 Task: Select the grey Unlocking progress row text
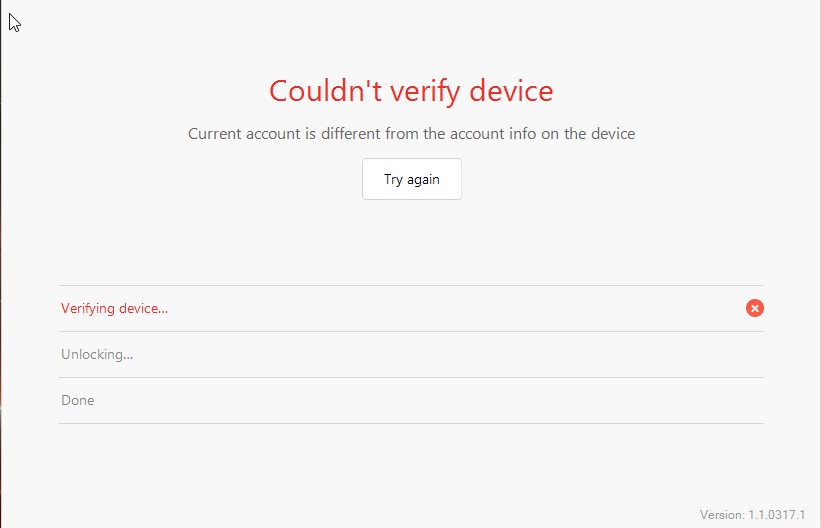[97, 354]
